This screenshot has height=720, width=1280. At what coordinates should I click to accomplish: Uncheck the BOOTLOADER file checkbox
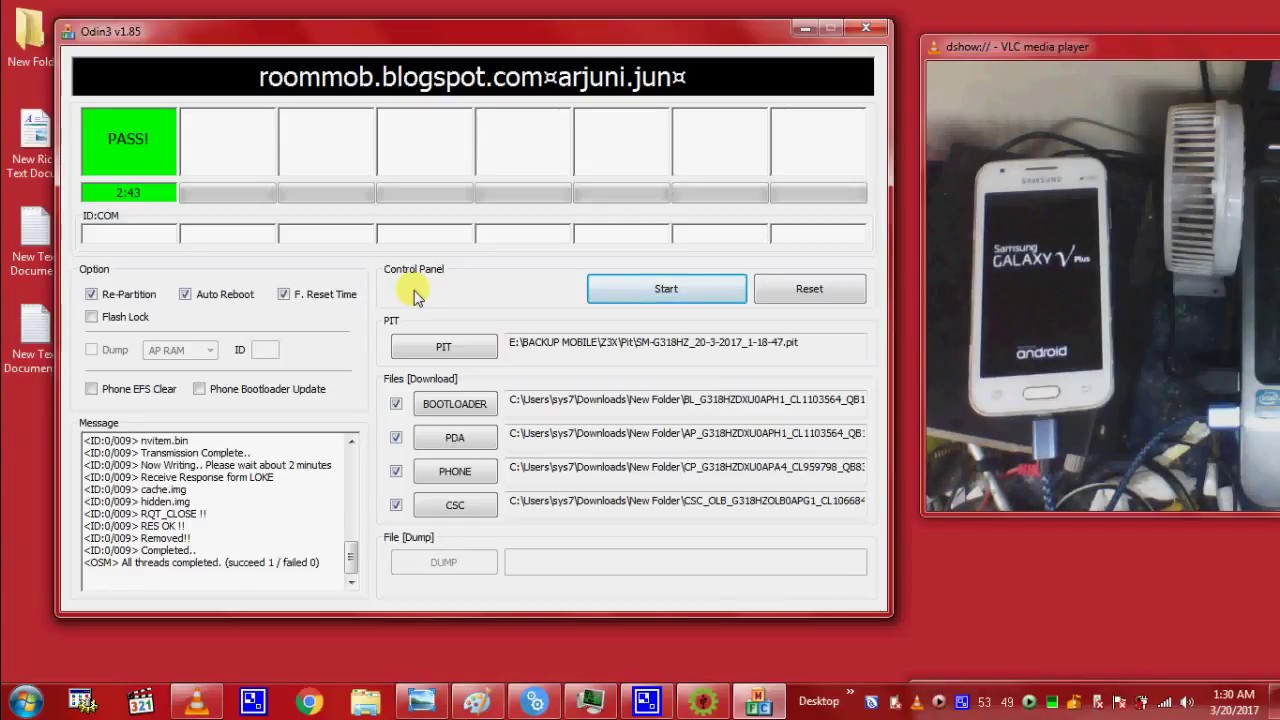click(x=396, y=404)
